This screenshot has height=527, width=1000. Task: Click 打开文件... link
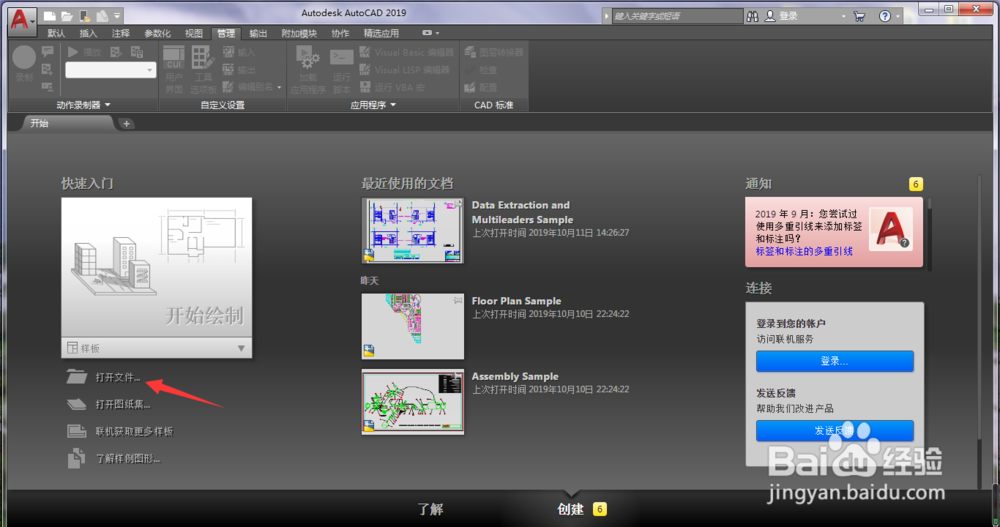(x=118, y=377)
